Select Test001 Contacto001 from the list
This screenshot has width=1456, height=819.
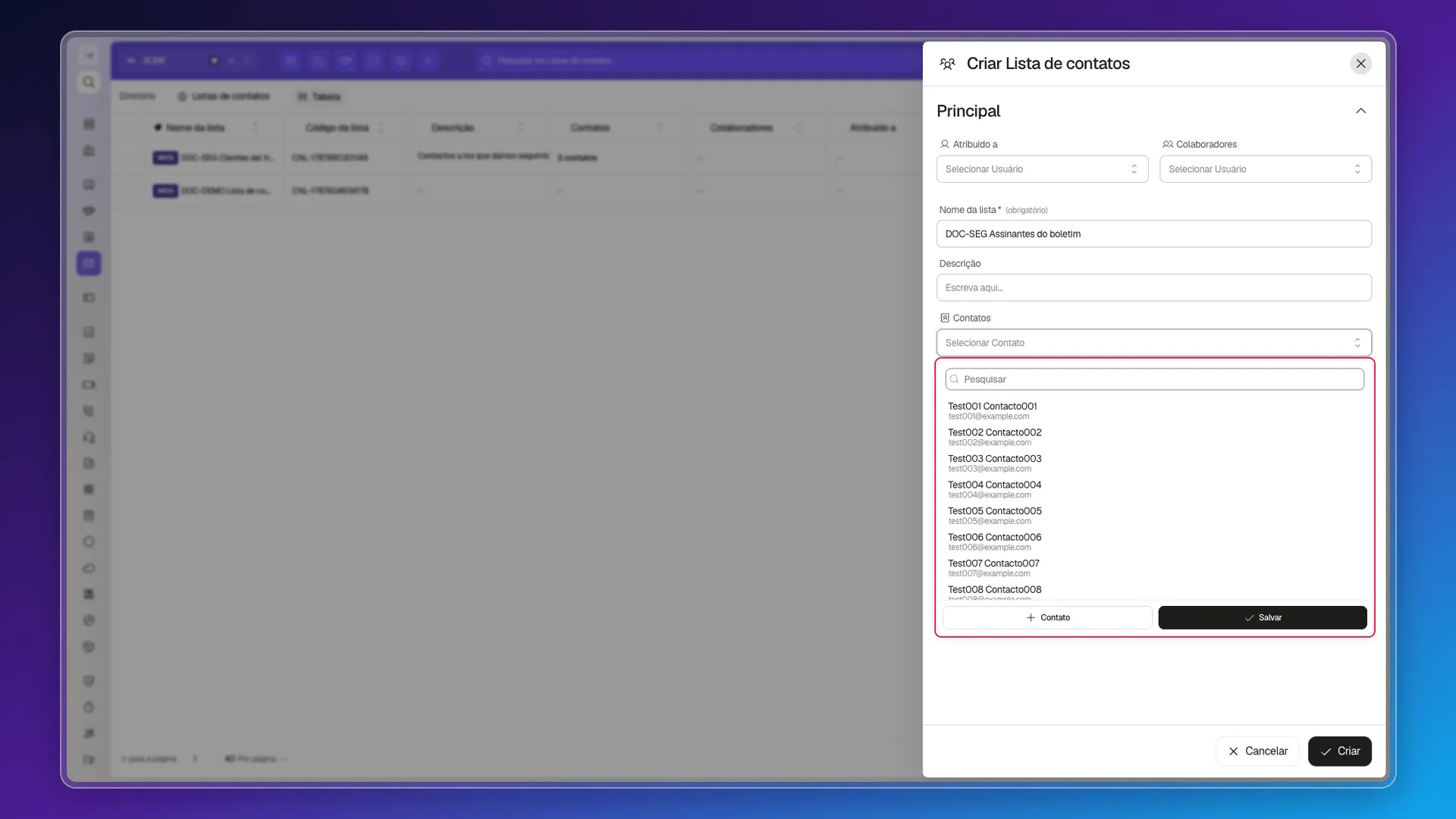(1153, 410)
